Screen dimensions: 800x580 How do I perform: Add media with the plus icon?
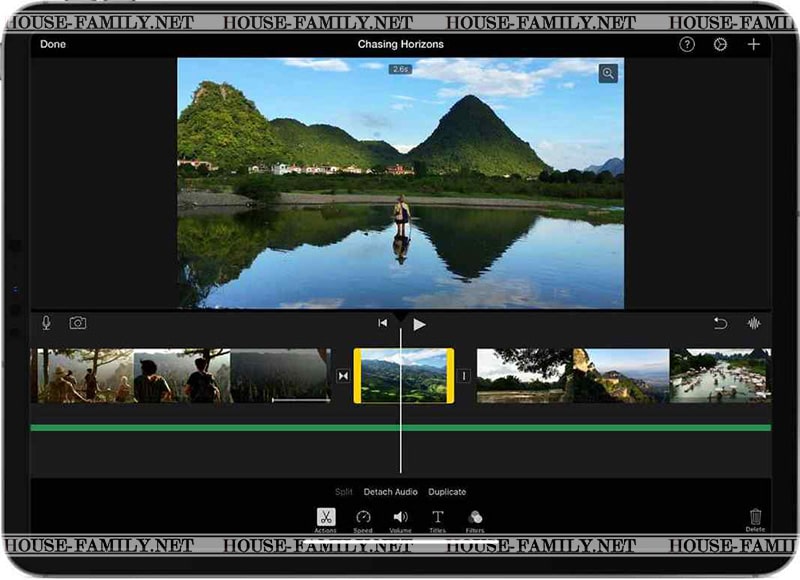point(754,44)
